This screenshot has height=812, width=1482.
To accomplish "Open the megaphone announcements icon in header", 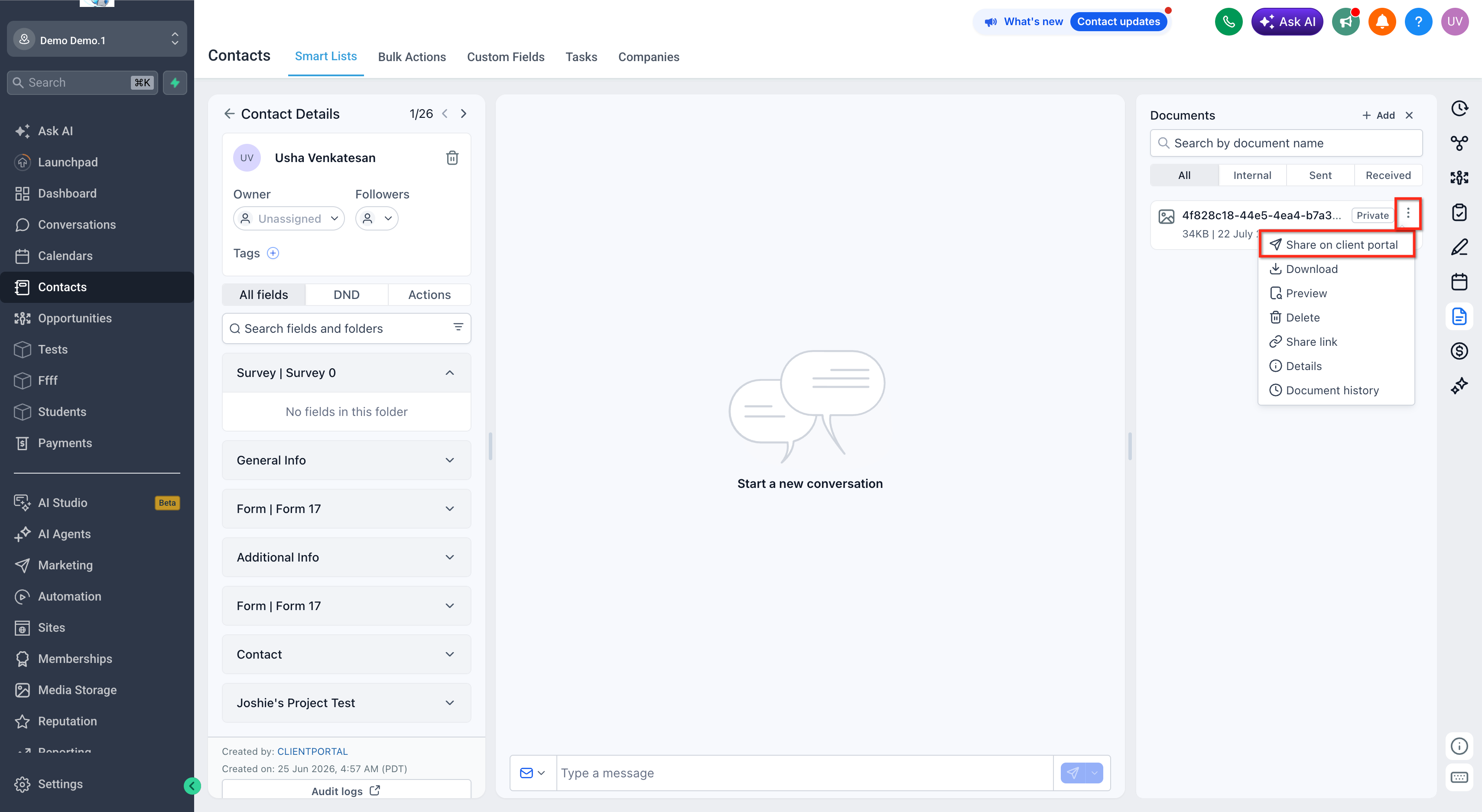I will tap(1345, 22).
